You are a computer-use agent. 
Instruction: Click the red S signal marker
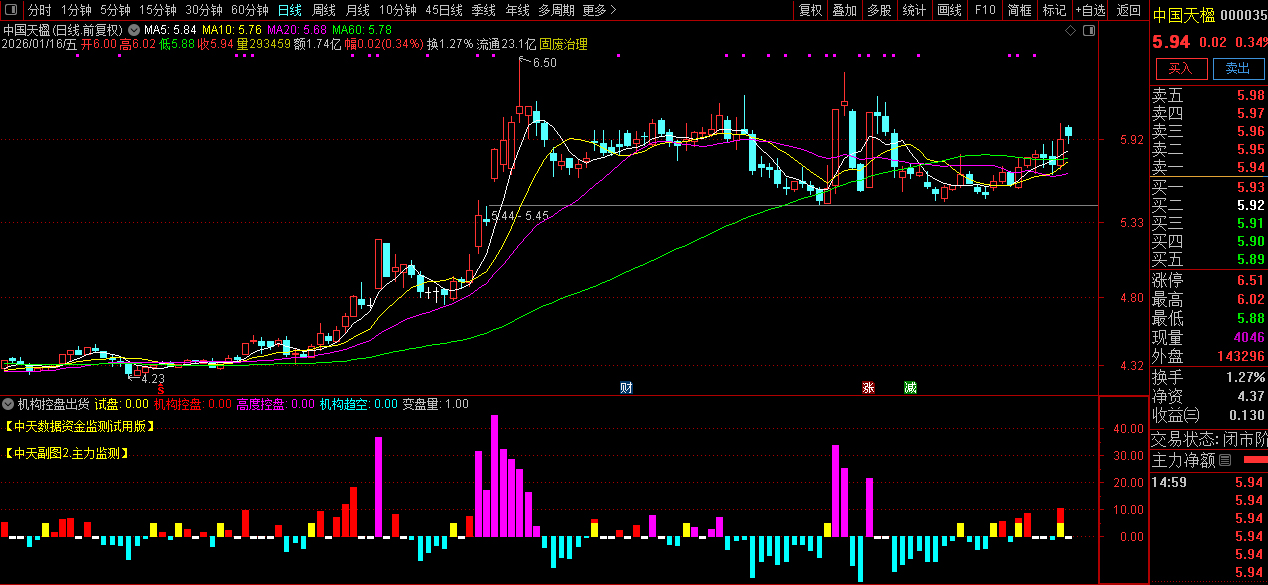[160, 388]
